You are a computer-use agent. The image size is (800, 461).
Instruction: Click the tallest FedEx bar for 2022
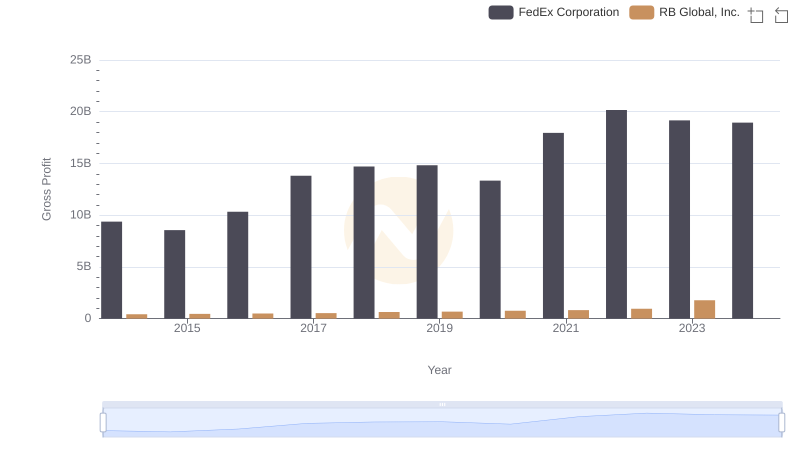[616, 214]
